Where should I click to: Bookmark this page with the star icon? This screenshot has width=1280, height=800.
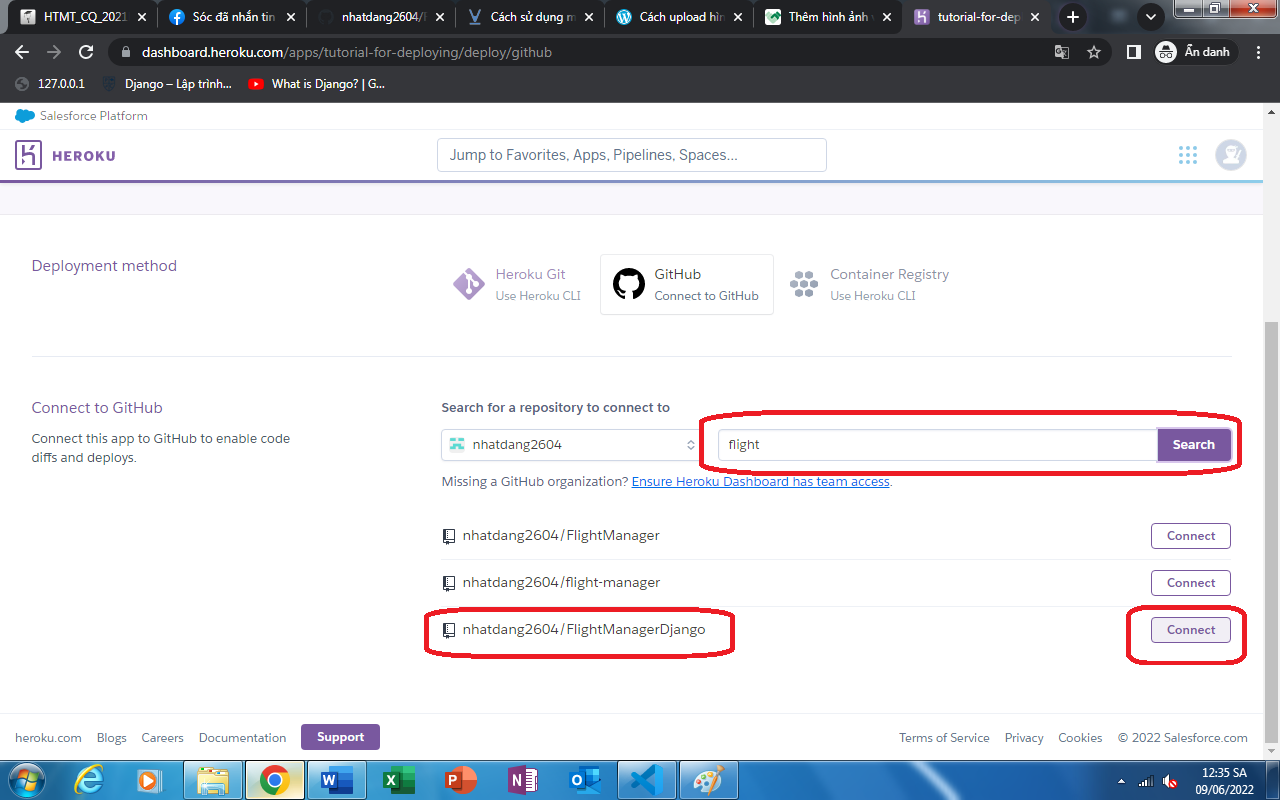pyautogui.click(x=1094, y=52)
